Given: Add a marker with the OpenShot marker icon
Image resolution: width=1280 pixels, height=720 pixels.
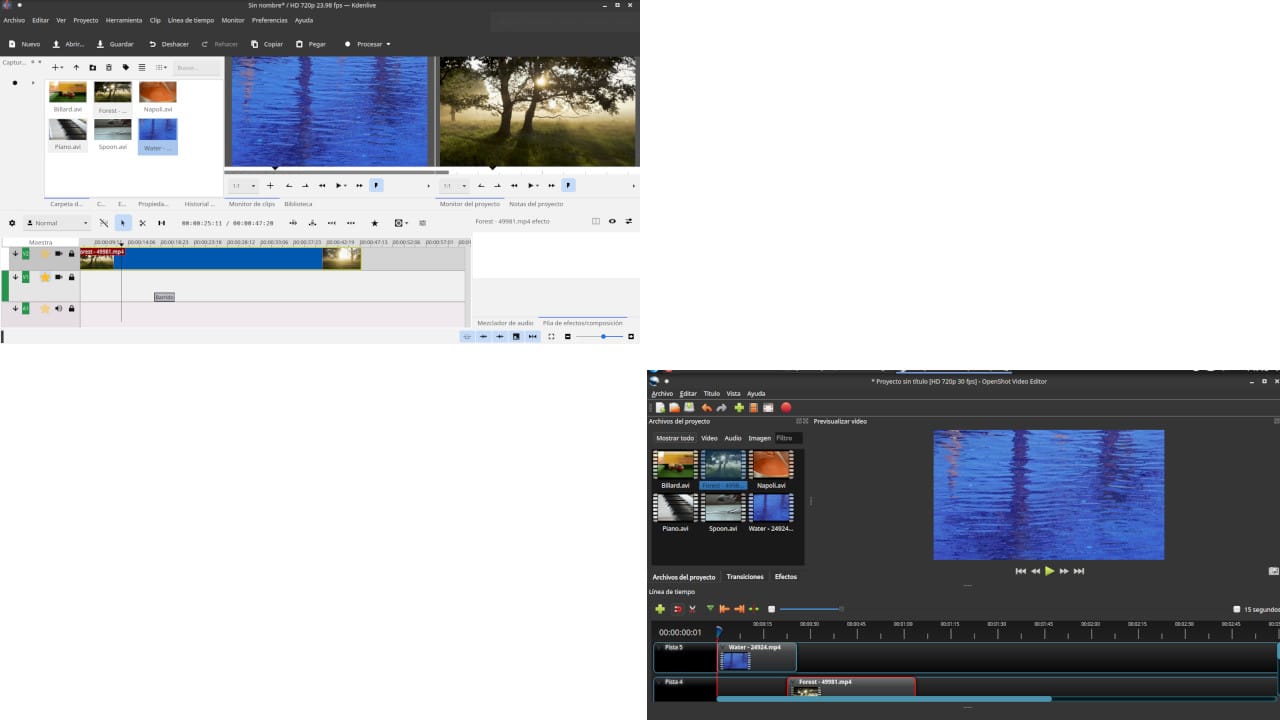Looking at the screenshot, I should click(710, 608).
